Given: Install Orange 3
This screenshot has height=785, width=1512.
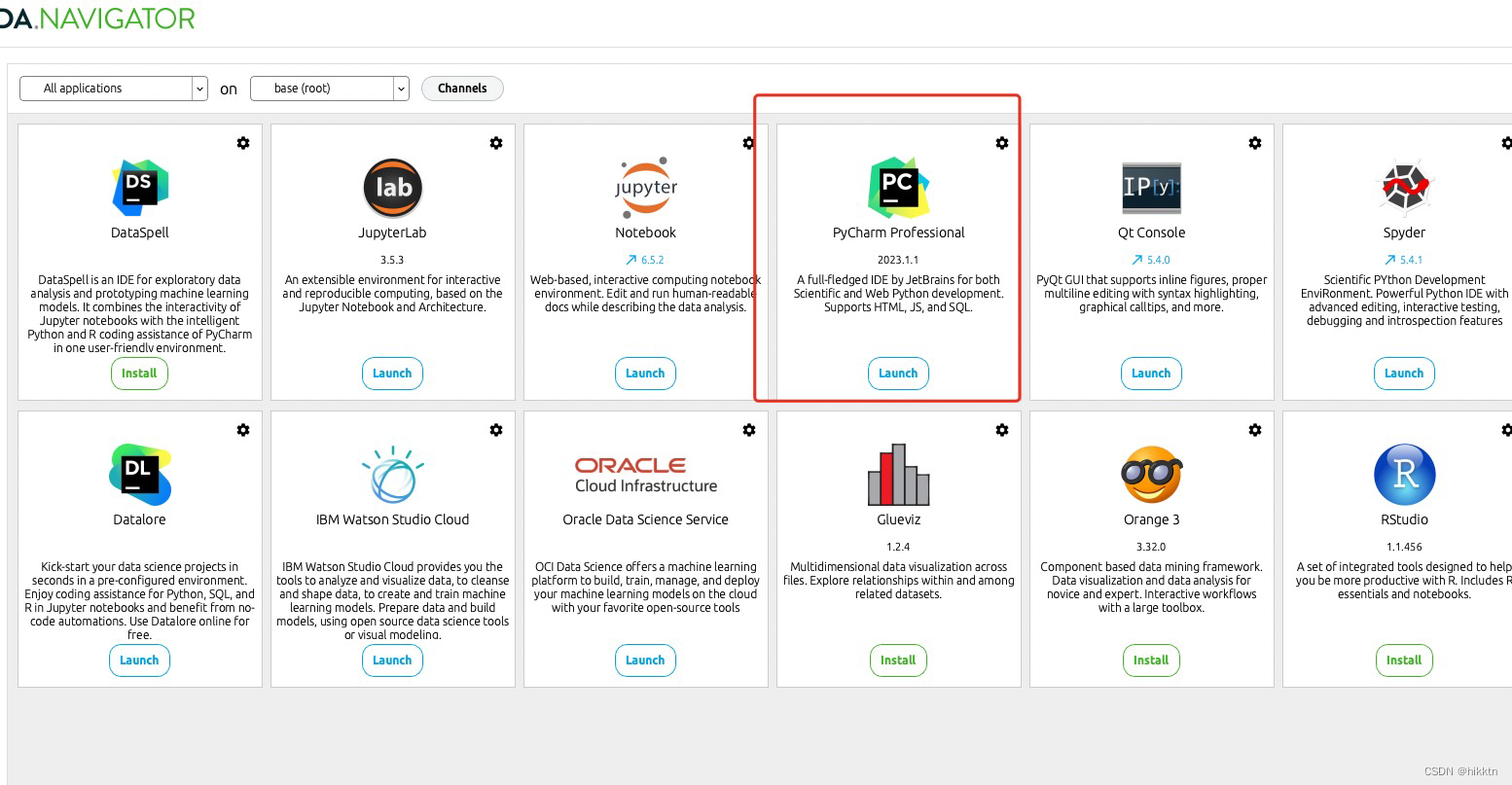Looking at the screenshot, I should pos(1151,660).
